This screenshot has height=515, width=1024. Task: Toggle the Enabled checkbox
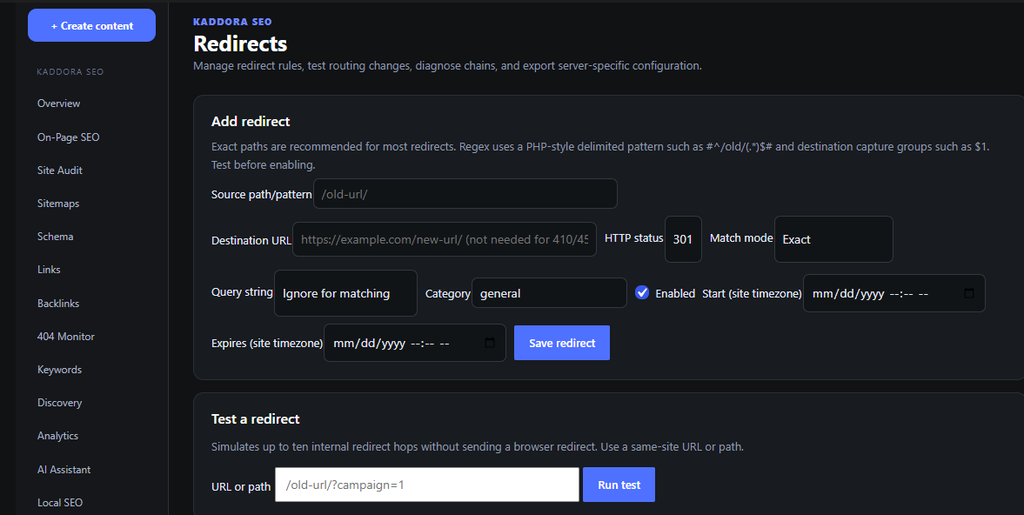pyautogui.click(x=642, y=292)
